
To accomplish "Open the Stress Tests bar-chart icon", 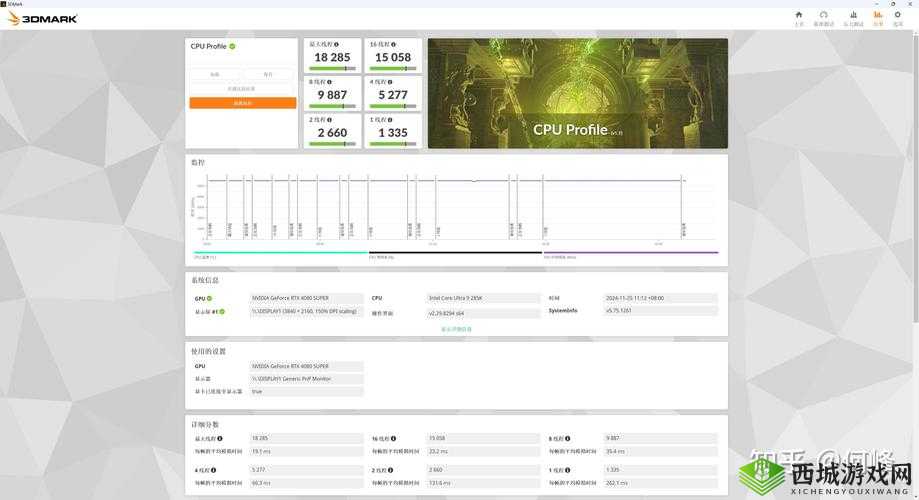I will click(x=852, y=17).
